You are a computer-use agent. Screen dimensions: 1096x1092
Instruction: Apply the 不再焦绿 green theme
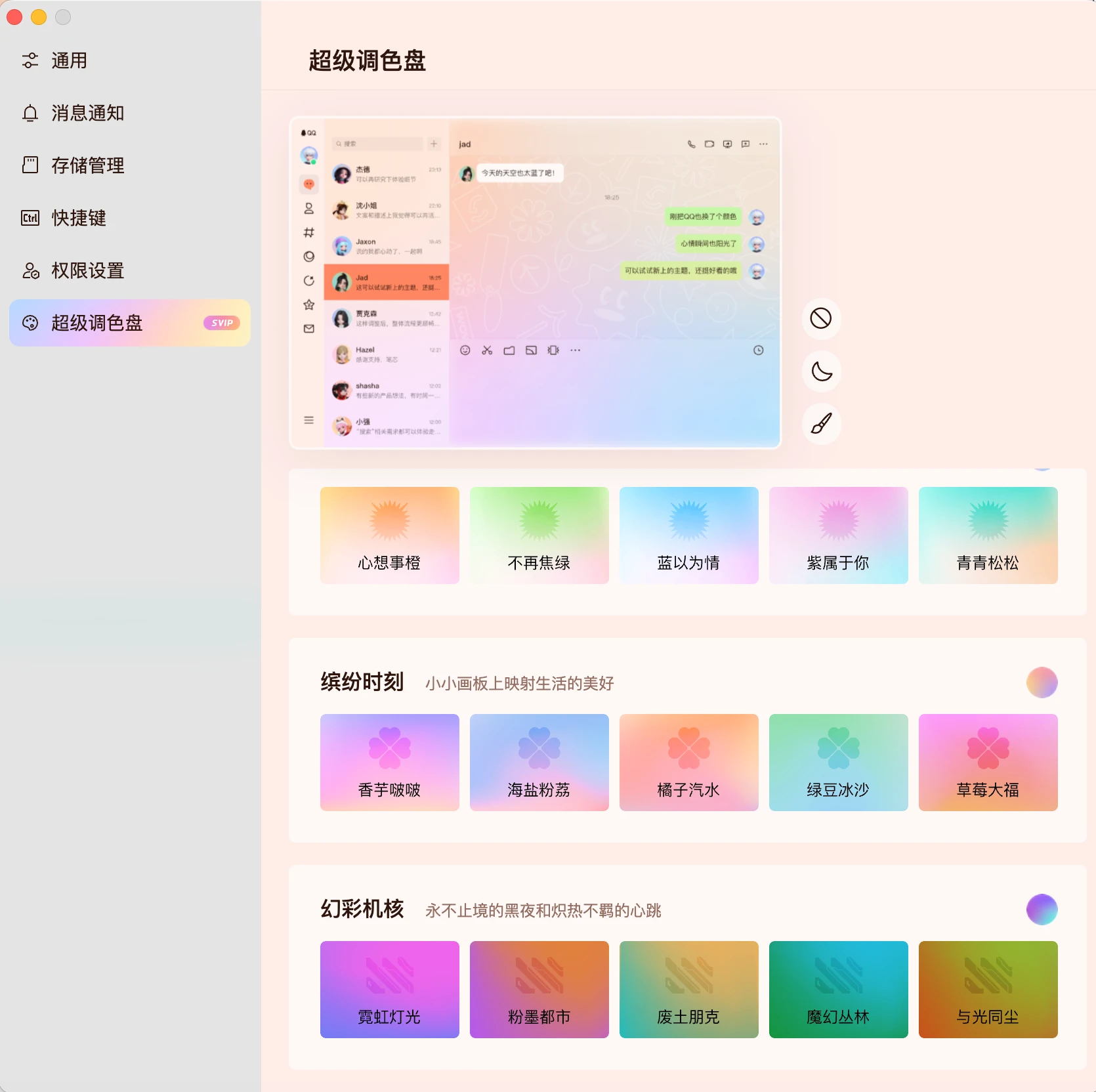[539, 535]
